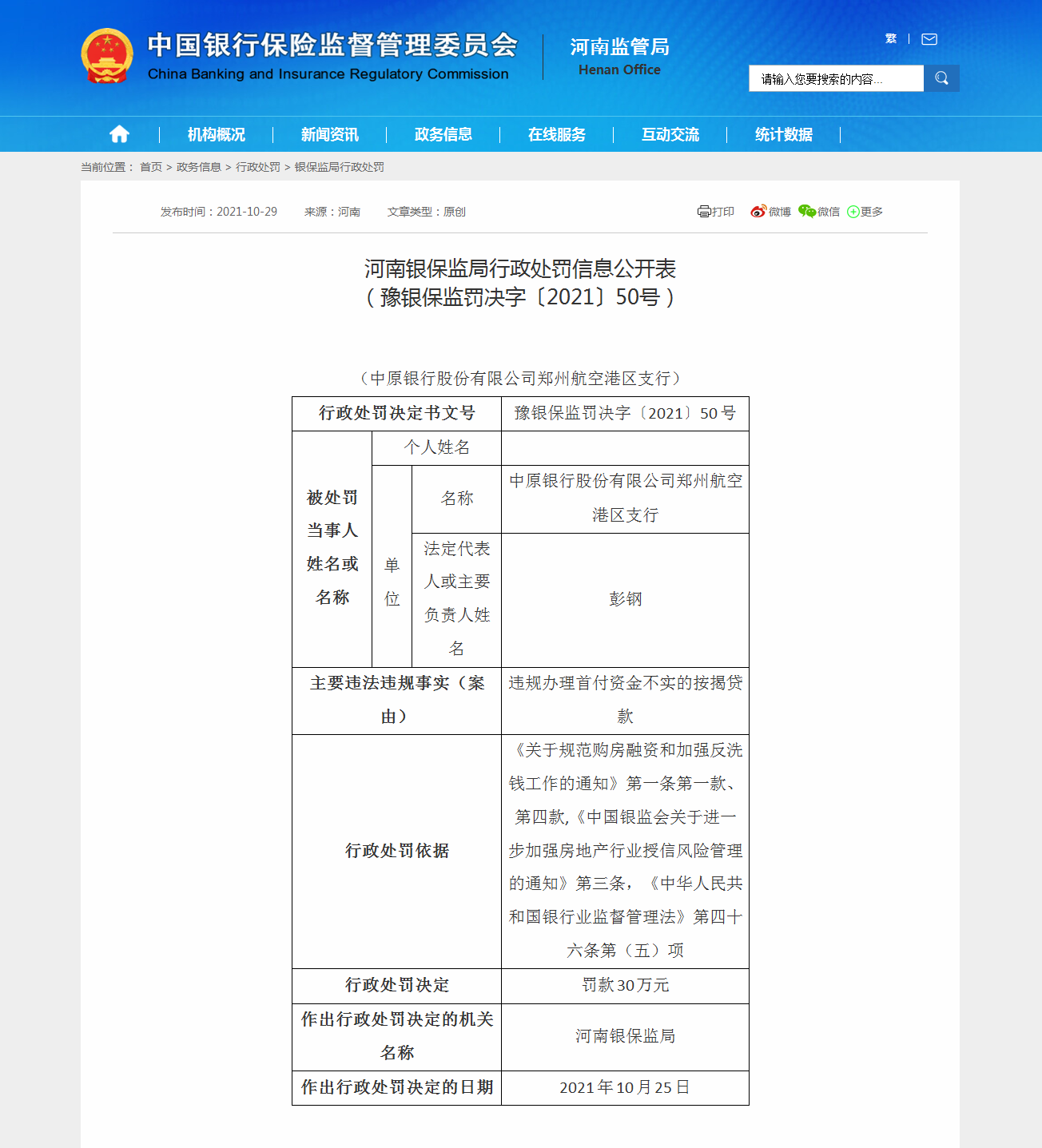The image size is (1042, 1148).
Task: Click the decision date 2021年10月25日
Action: pos(625,1088)
